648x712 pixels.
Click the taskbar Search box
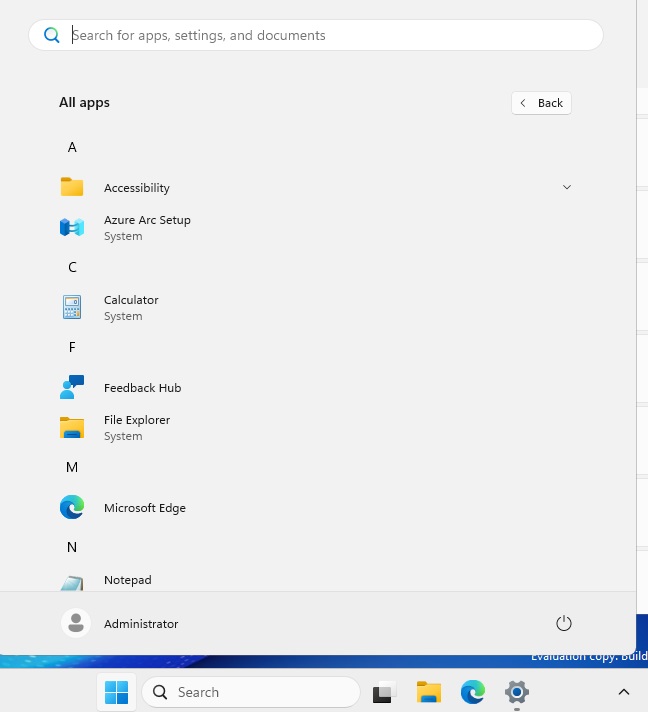tap(251, 692)
